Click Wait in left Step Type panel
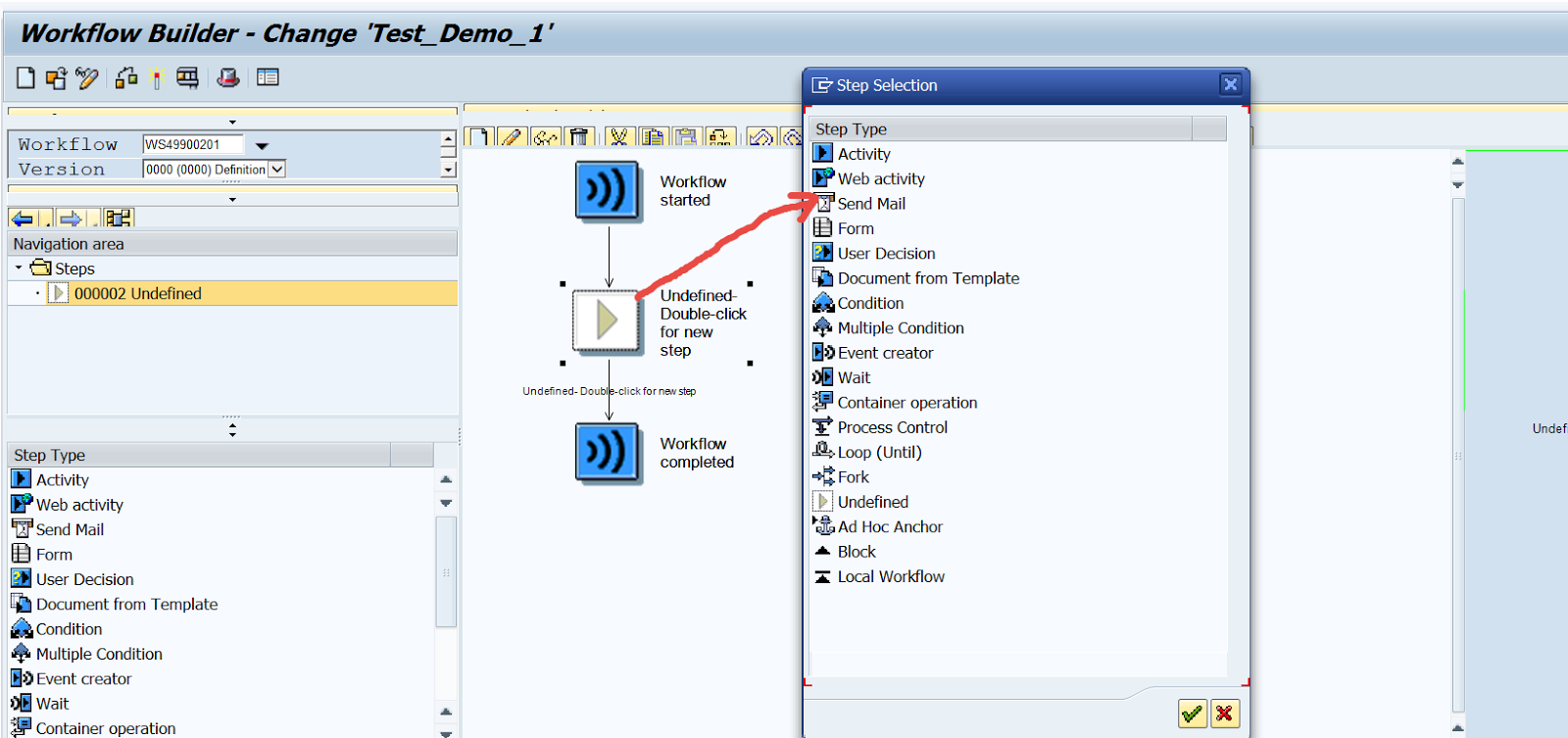Image resolution: width=1568 pixels, height=738 pixels. tap(52, 704)
